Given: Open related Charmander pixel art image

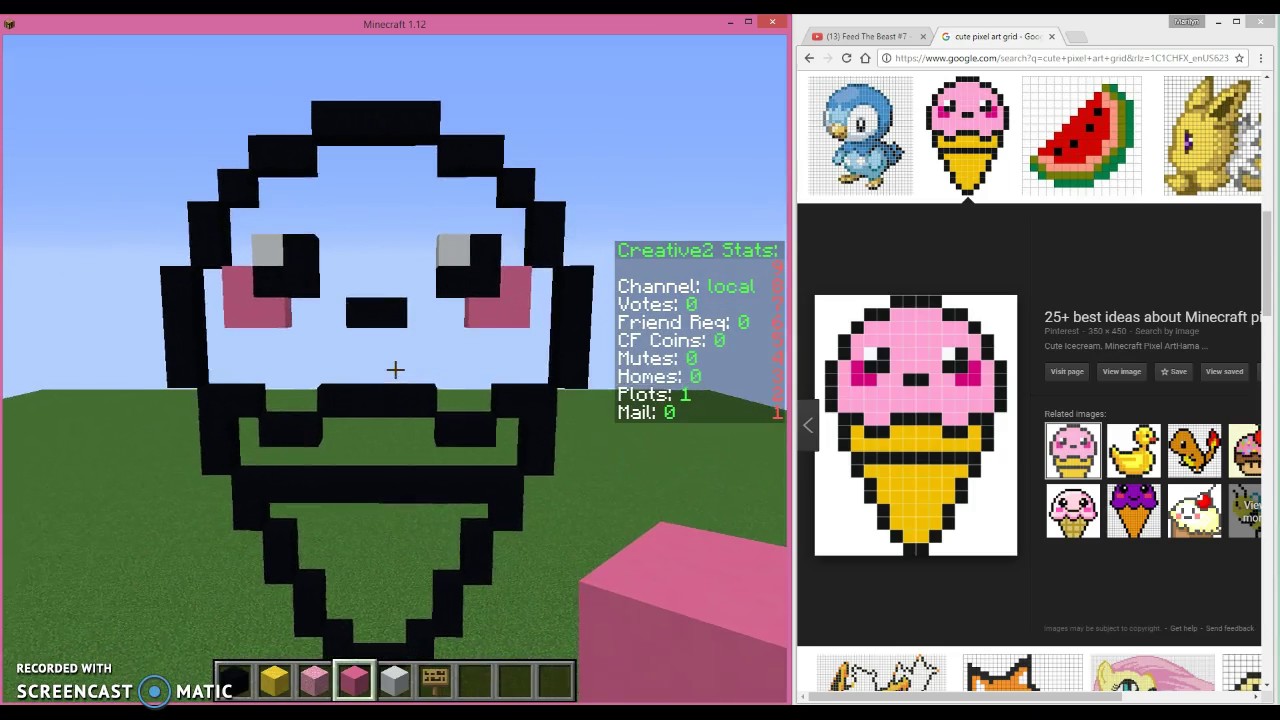Looking at the screenshot, I should pyautogui.click(x=1194, y=451).
